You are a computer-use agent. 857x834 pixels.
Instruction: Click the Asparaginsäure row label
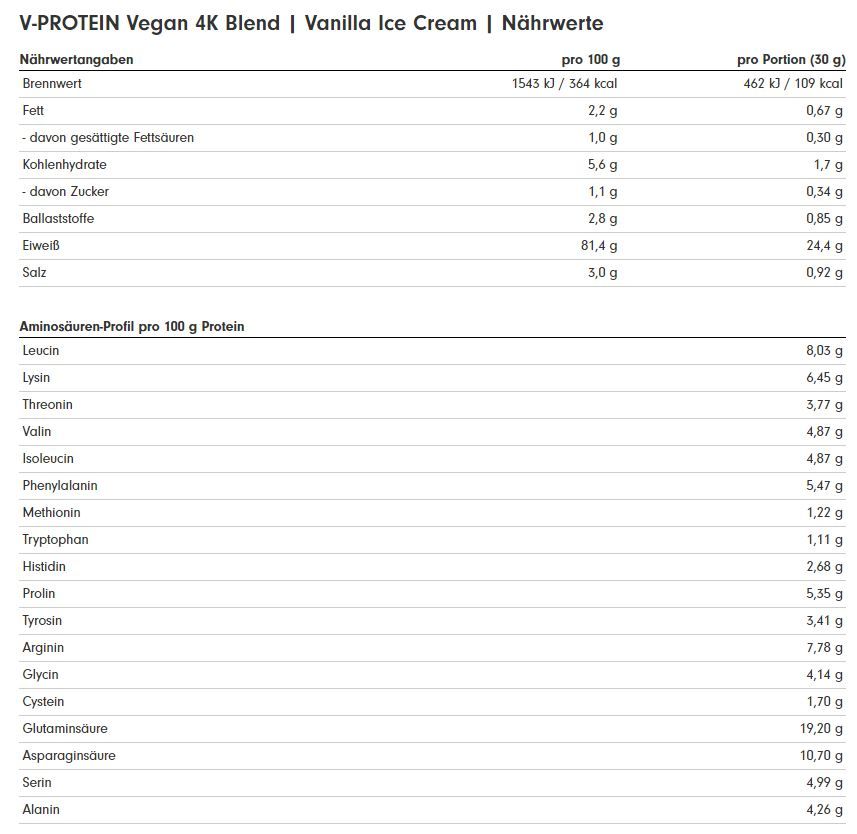click(69, 755)
